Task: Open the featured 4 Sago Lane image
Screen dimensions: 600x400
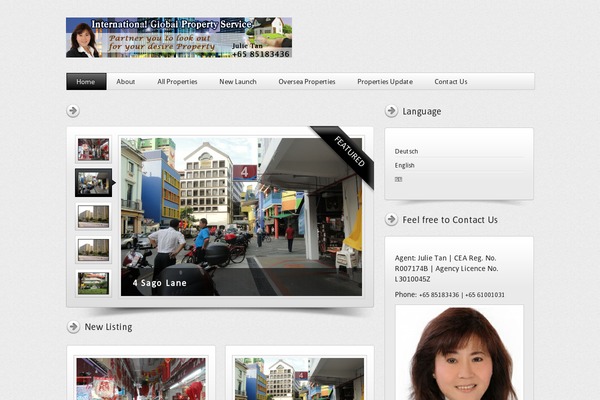Action: click(x=241, y=217)
